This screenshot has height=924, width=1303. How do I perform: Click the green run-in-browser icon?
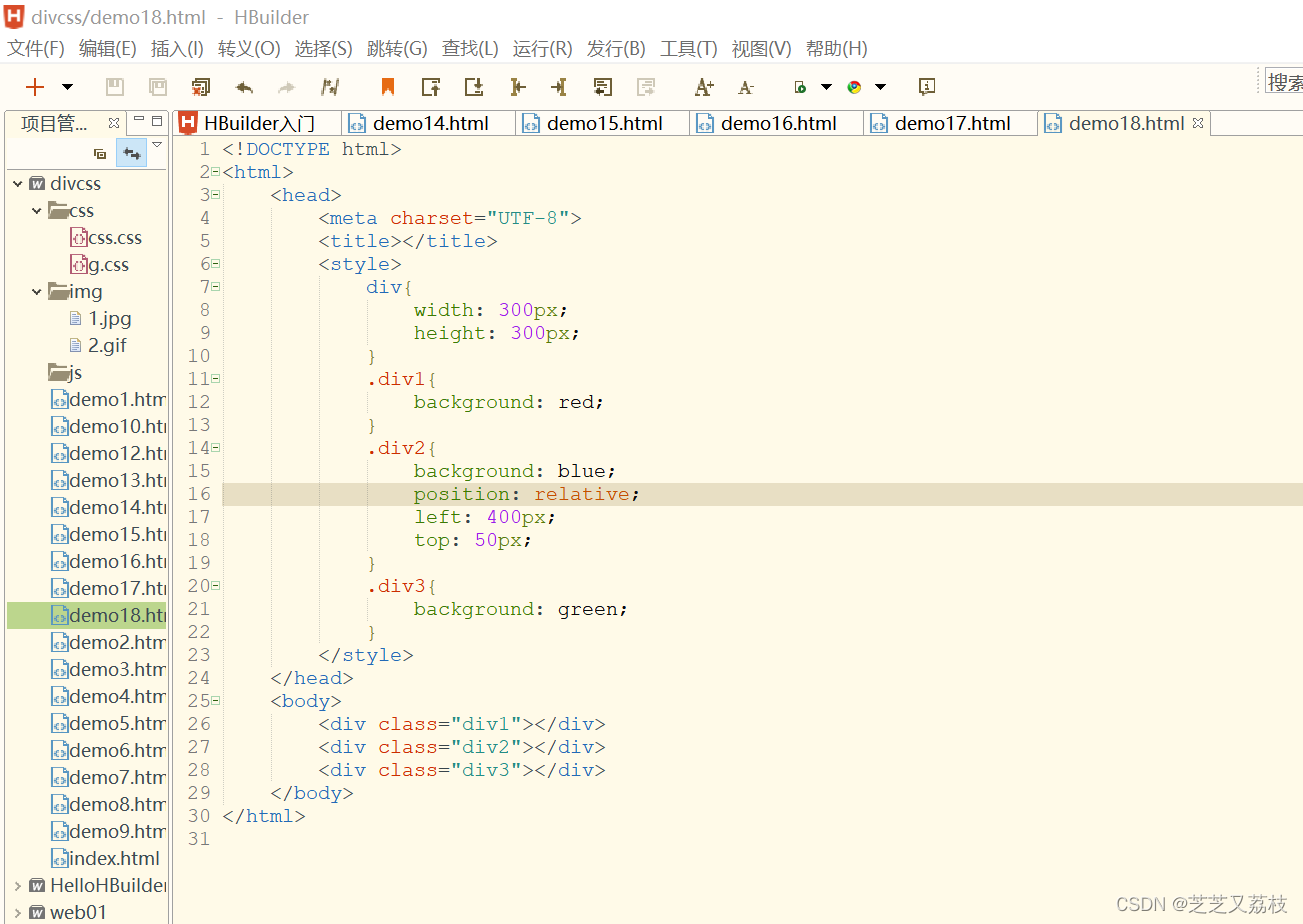click(800, 87)
